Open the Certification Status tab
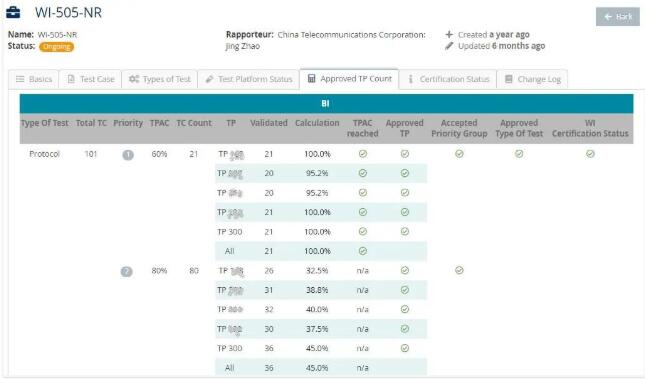This screenshot has height=379, width=645. (448, 79)
